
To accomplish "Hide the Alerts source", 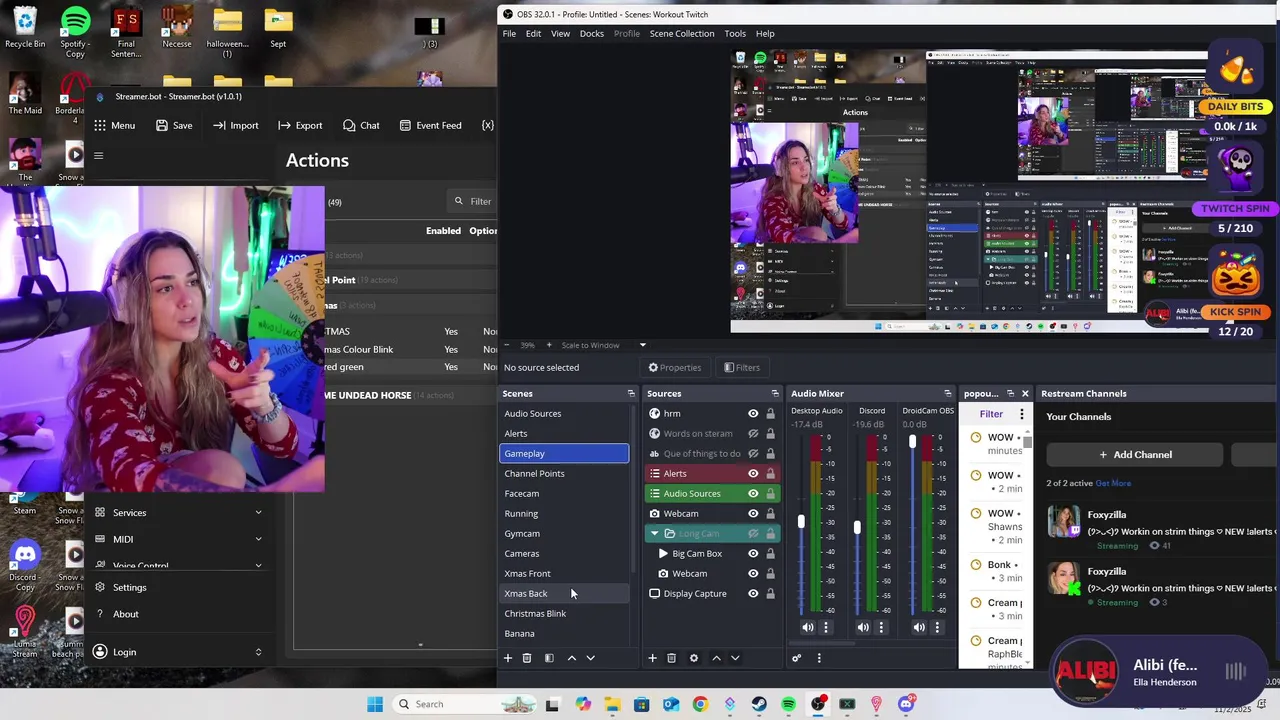I will click(753, 473).
